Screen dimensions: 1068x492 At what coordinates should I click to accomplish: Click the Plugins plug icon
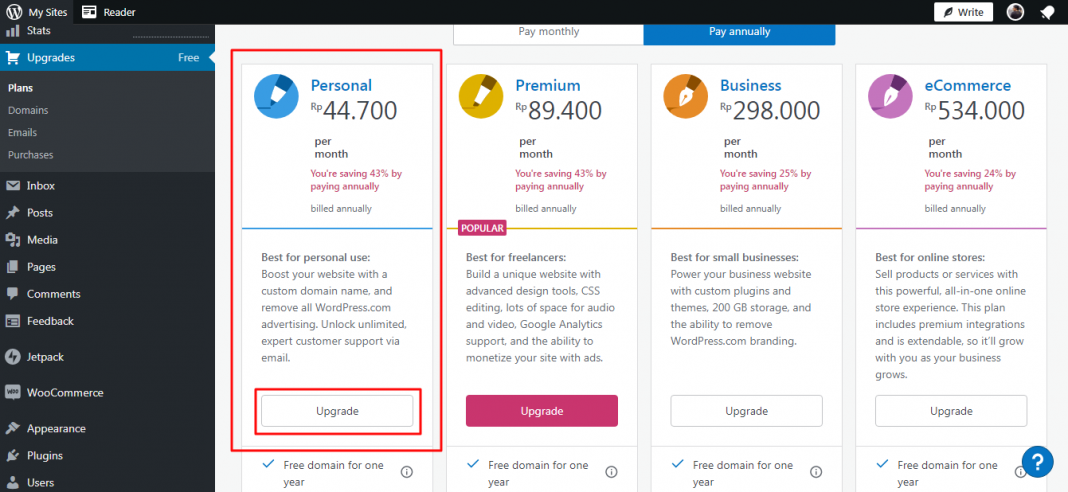12,455
